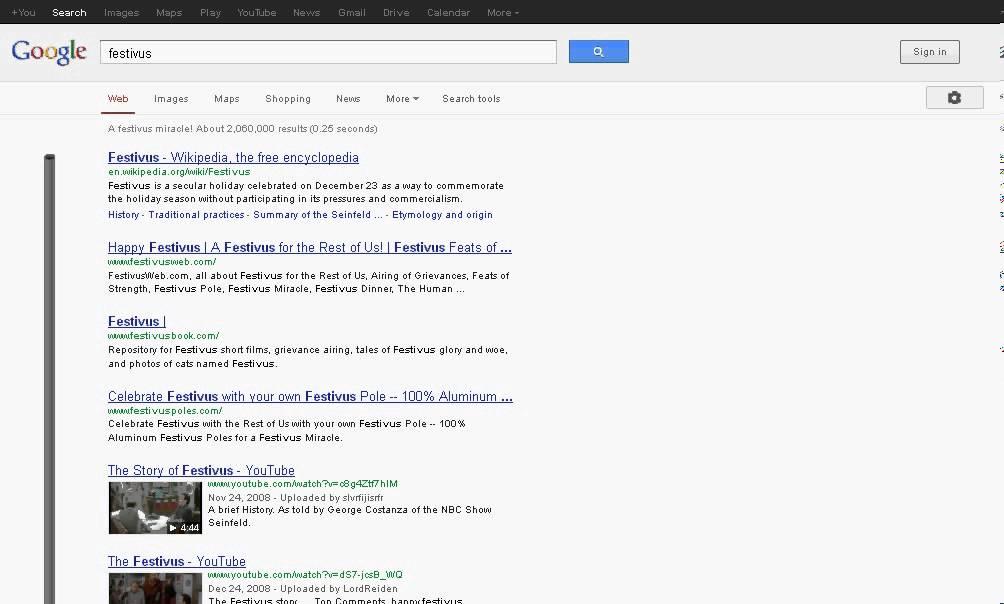Open the top bar More dropdown

[x=503, y=12]
